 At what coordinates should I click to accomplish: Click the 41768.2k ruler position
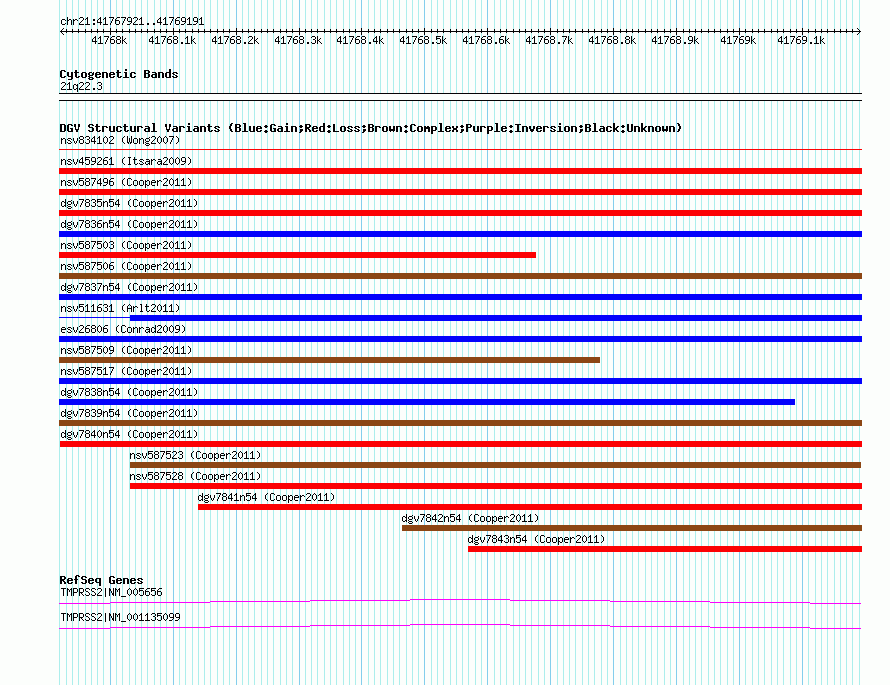coord(235,40)
